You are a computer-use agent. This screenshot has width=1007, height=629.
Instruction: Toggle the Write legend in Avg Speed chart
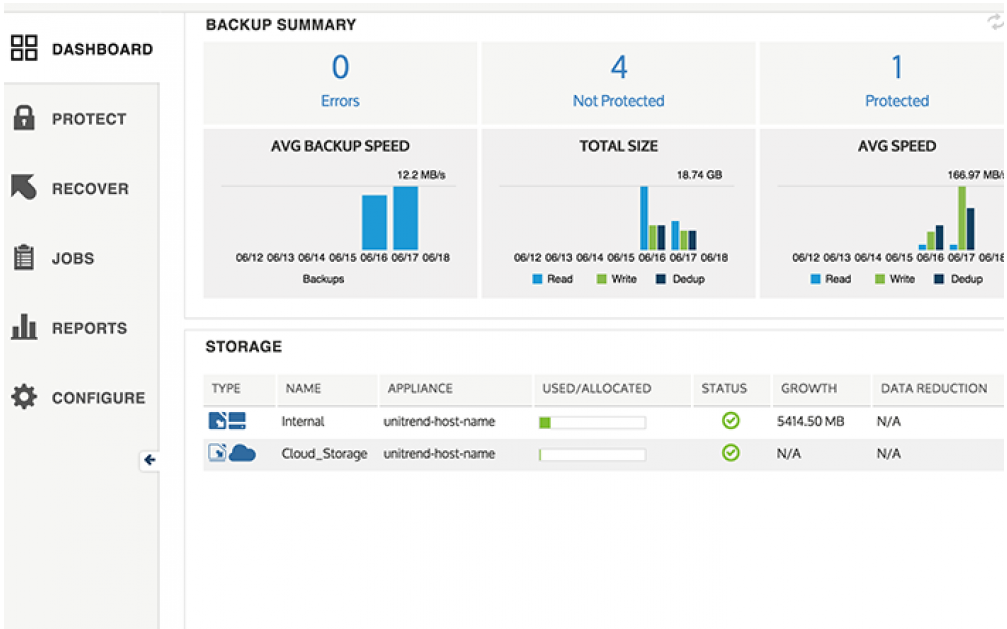click(894, 279)
